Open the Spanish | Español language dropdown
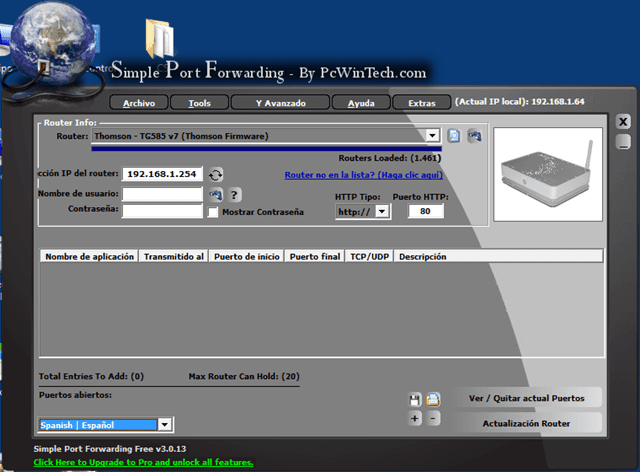 [165, 424]
